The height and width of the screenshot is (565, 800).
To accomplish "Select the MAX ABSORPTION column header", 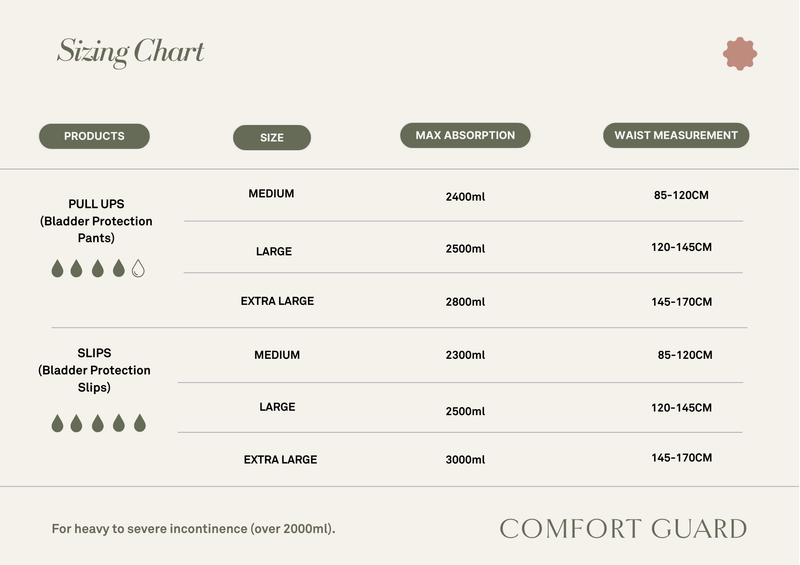I will 465,135.
